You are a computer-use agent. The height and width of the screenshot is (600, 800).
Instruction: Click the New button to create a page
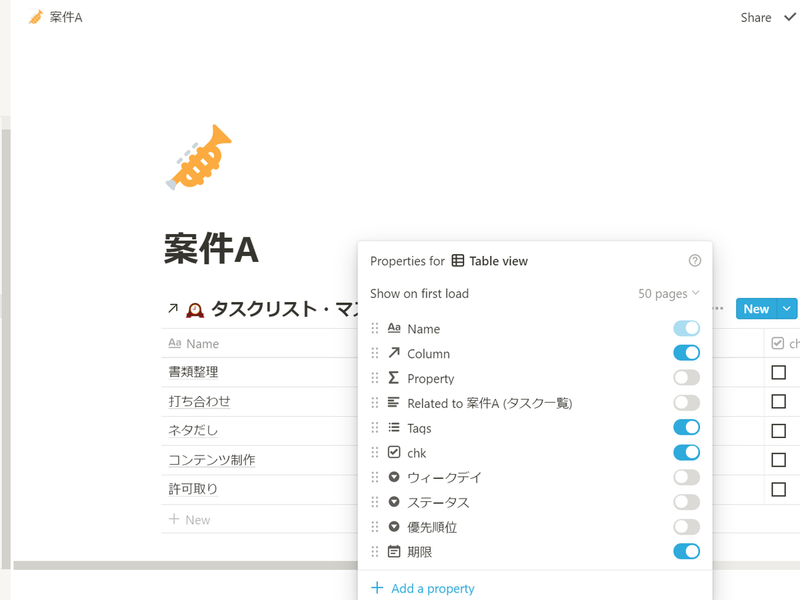coord(755,309)
